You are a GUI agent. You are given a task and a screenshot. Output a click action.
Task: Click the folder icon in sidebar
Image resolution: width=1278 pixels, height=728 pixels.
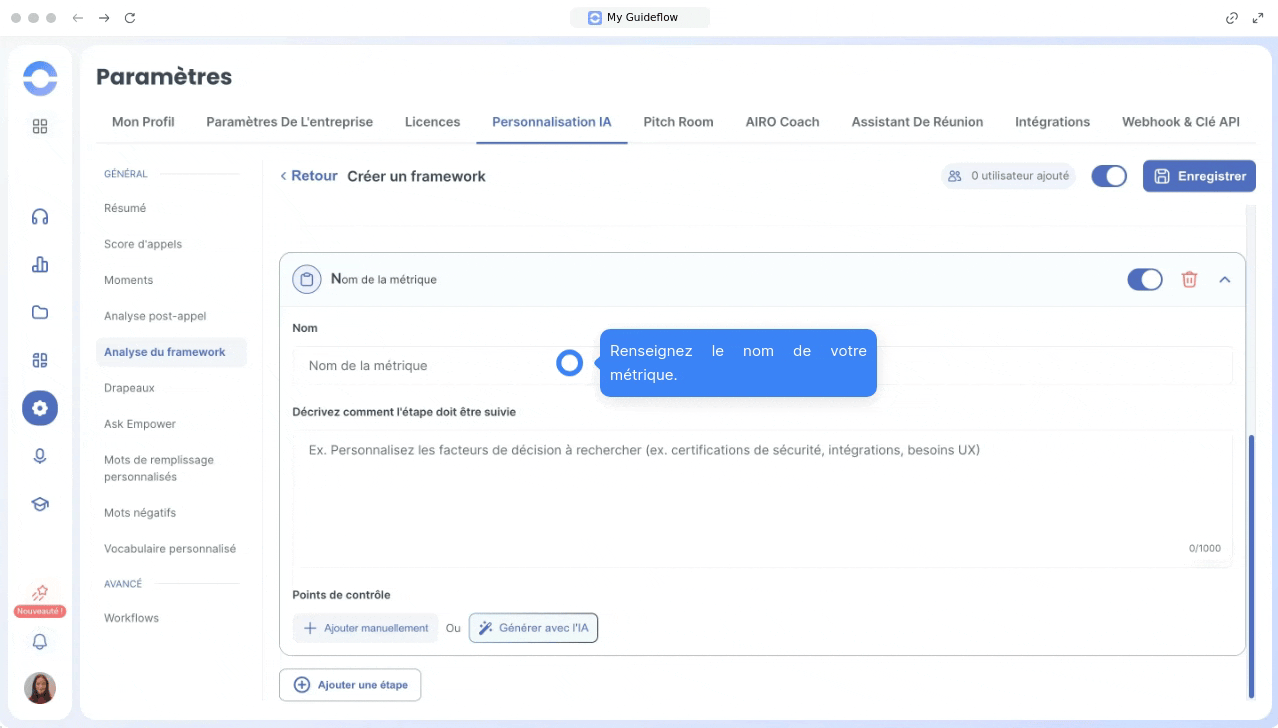click(40, 312)
